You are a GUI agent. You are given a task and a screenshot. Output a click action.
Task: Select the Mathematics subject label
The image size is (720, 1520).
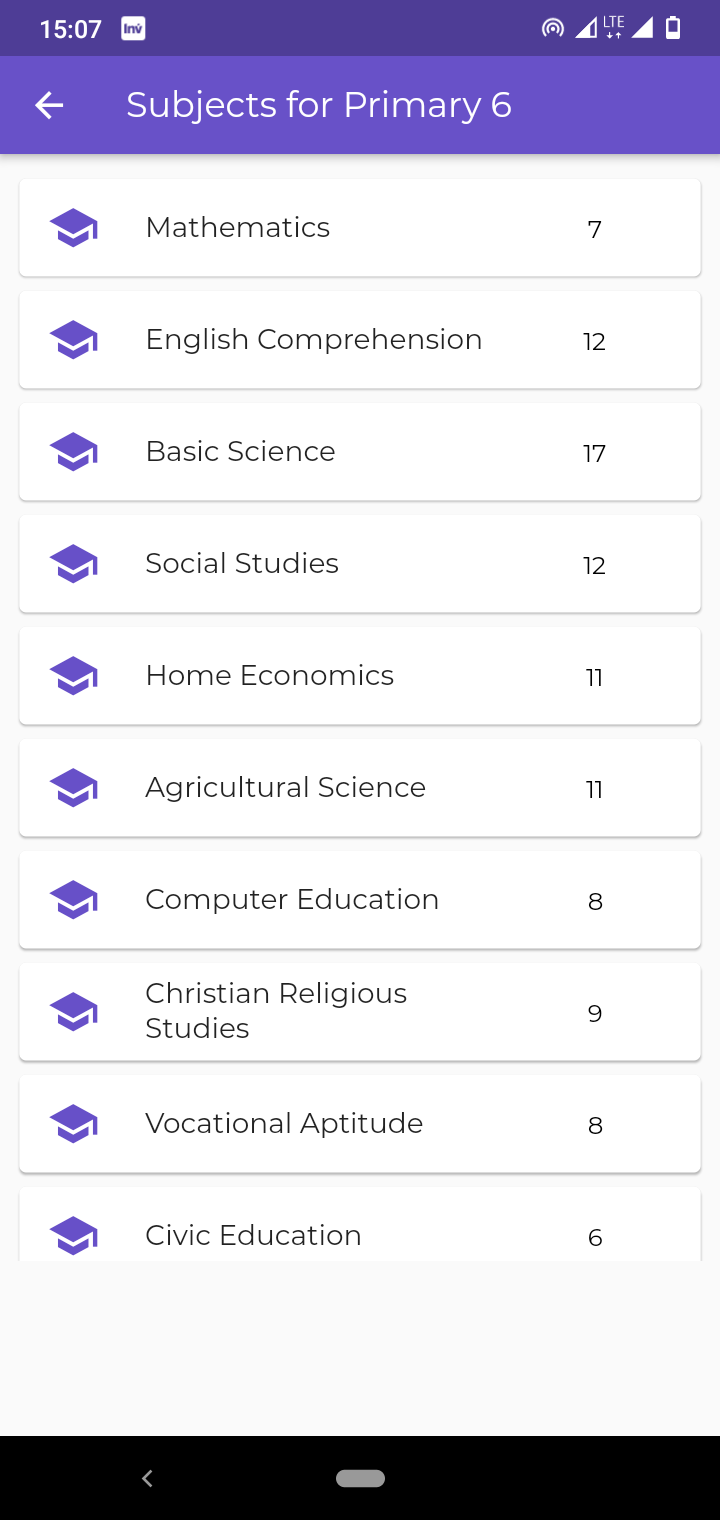click(238, 228)
